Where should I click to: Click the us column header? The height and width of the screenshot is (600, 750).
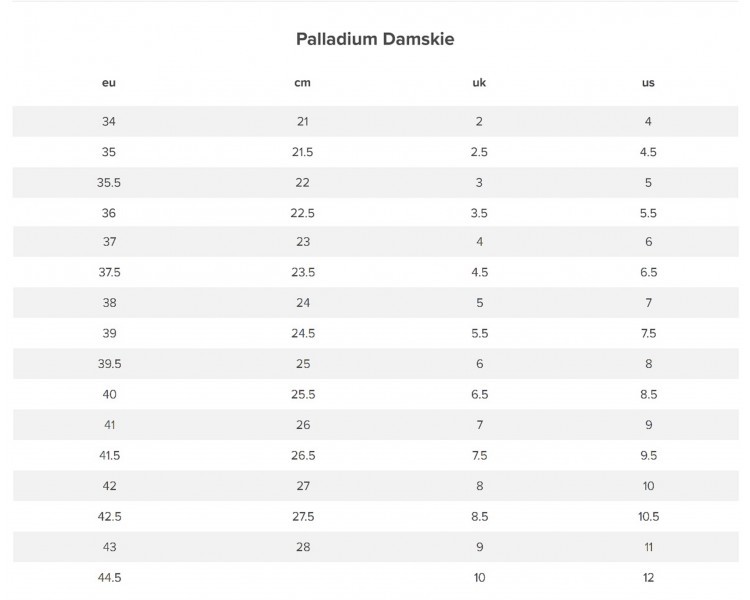pyautogui.click(x=648, y=82)
